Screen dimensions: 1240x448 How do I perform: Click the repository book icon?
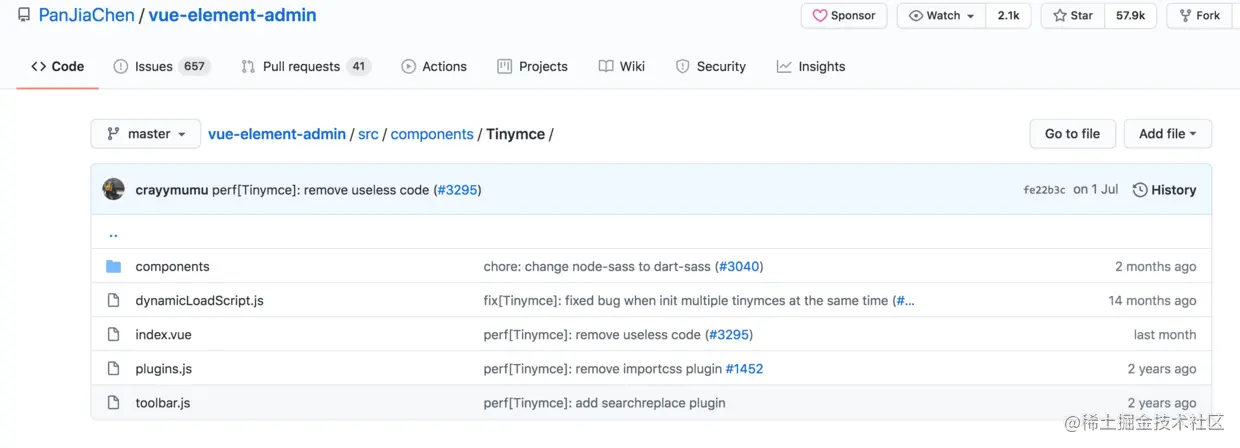(24, 16)
